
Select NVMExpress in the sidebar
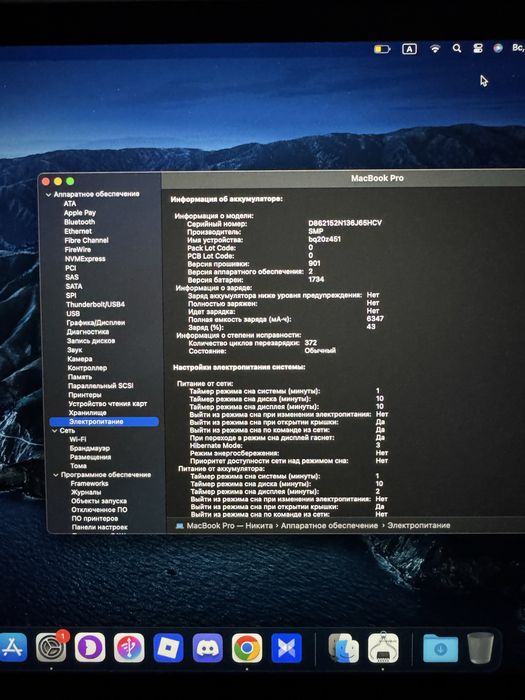point(85,259)
